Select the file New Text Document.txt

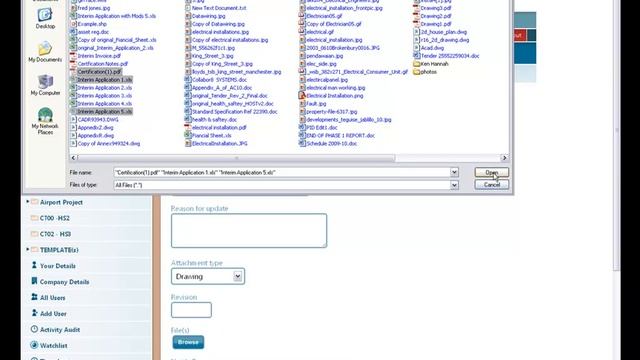click(x=219, y=8)
